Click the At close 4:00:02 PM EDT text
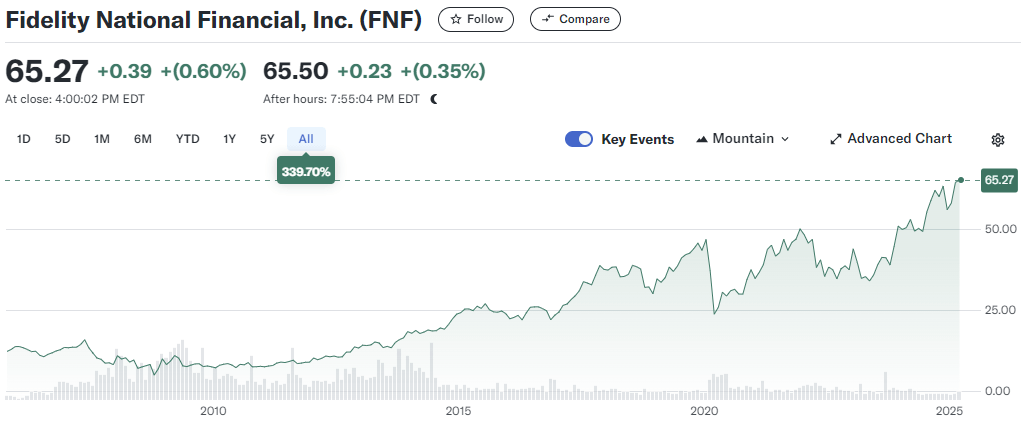Screen dimensions: 1035x426 click(75, 99)
